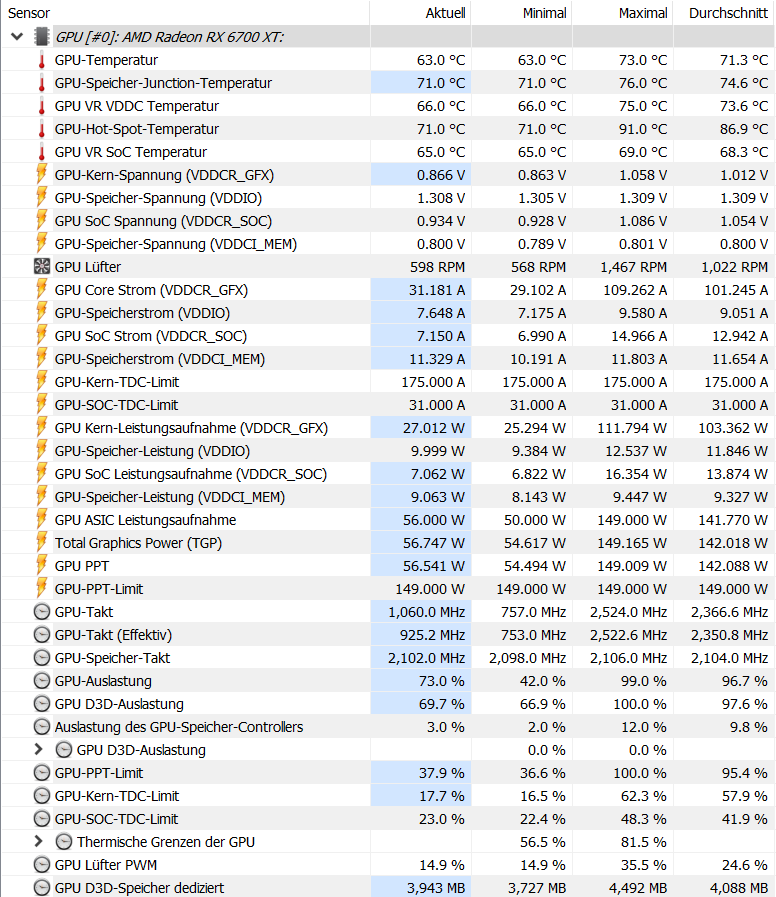Click clock icon beside GPU-Speicher-Takt
Image resolution: width=776 pixels, height=897 pixels.
[x=42, y=658]
